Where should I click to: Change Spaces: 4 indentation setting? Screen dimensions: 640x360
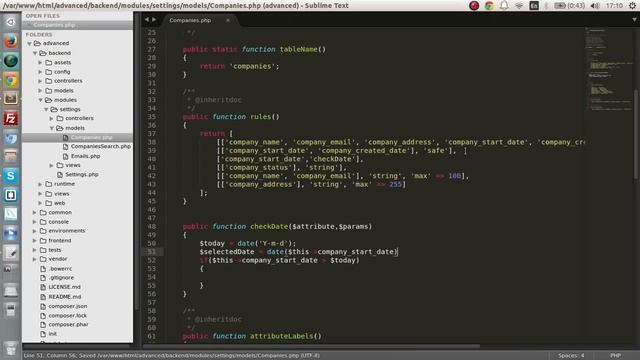(x=571, y=356)
